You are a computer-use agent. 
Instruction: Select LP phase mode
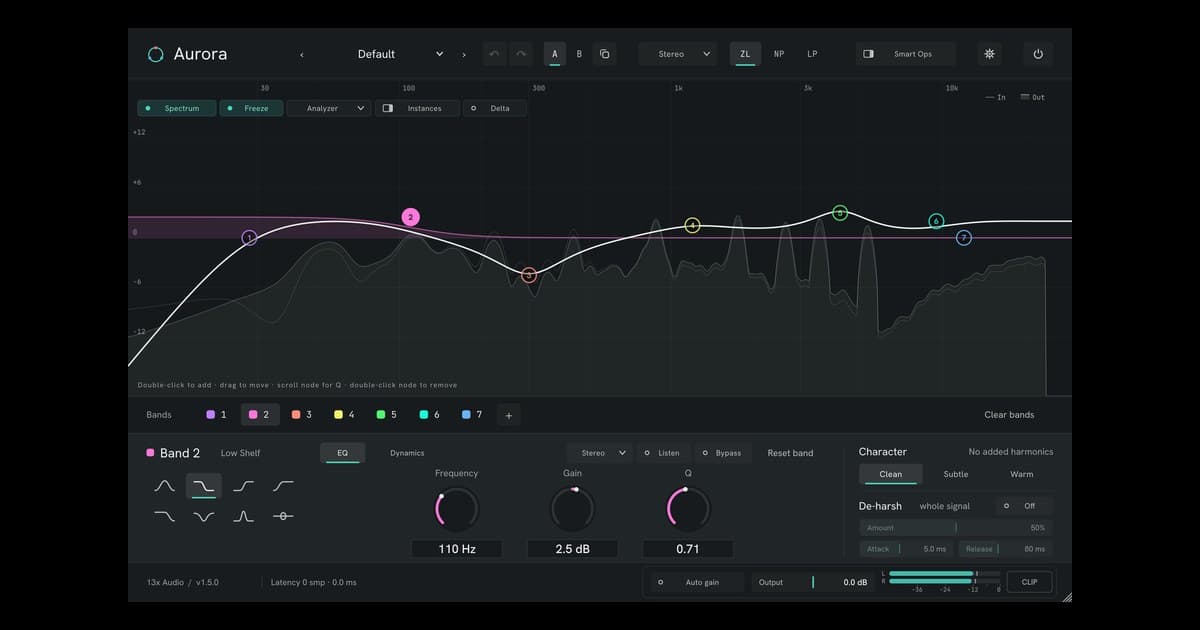pyautogui.click(x=812, y=54)
